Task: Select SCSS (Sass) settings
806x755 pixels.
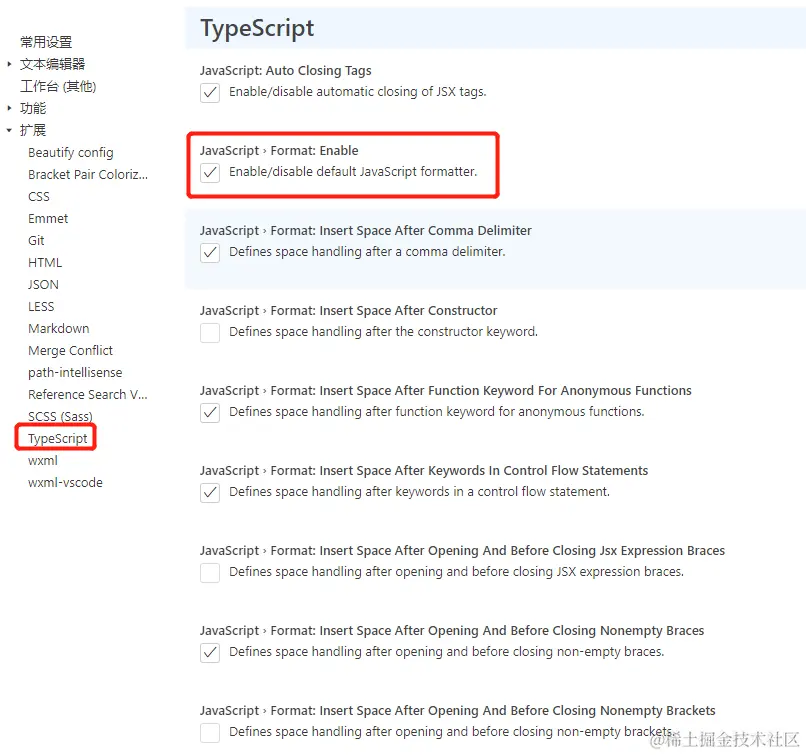Action: pyautogui.click(x=60, y=416)
